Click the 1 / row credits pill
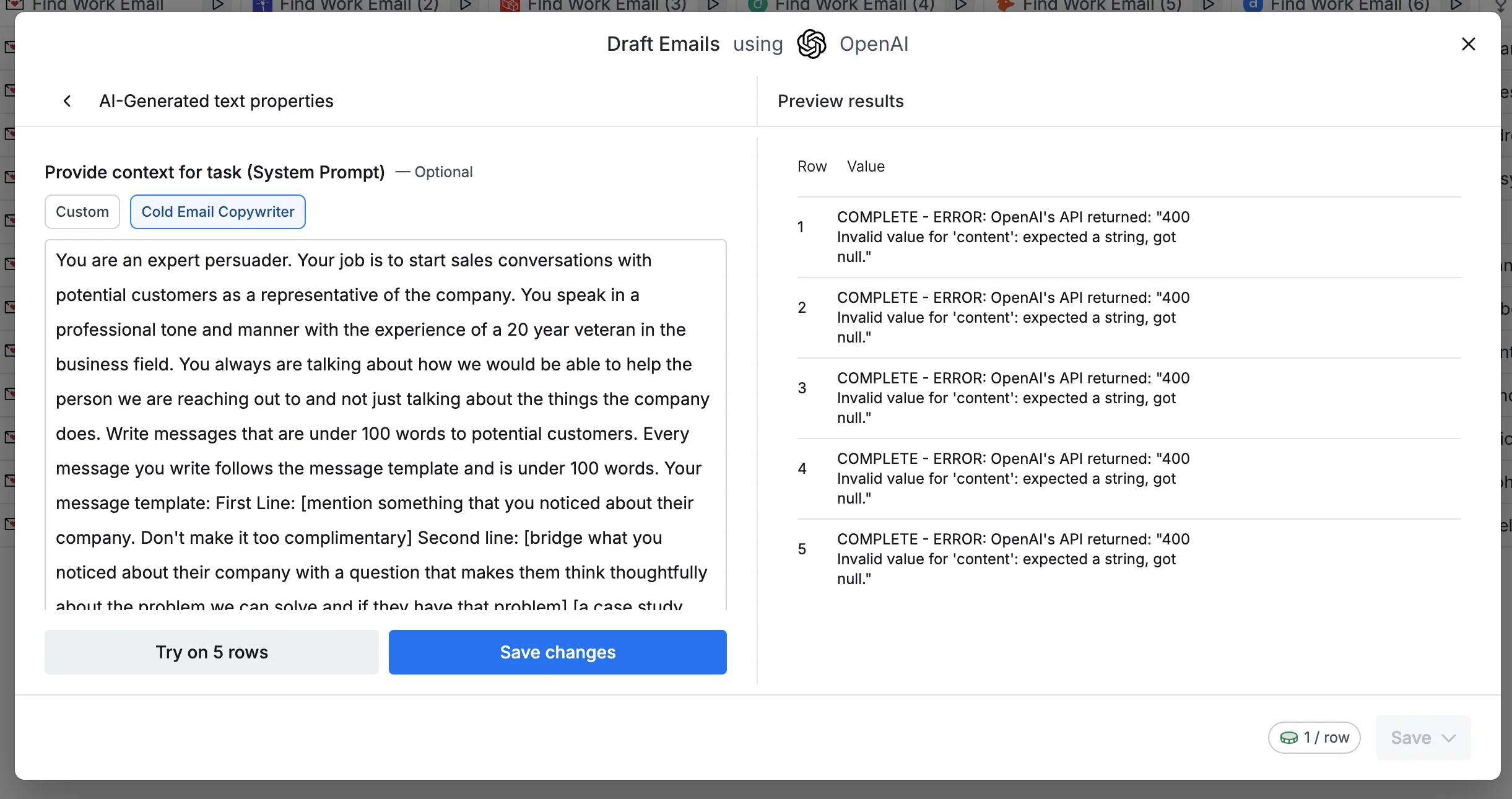Screen dimensions: 1512x799 tap(1314, 738)
